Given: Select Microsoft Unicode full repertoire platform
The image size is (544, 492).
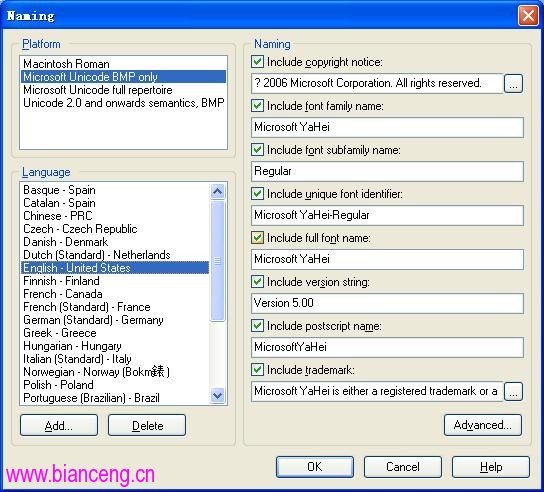Looking at the screenshot, I should click(x=123, y=90).
